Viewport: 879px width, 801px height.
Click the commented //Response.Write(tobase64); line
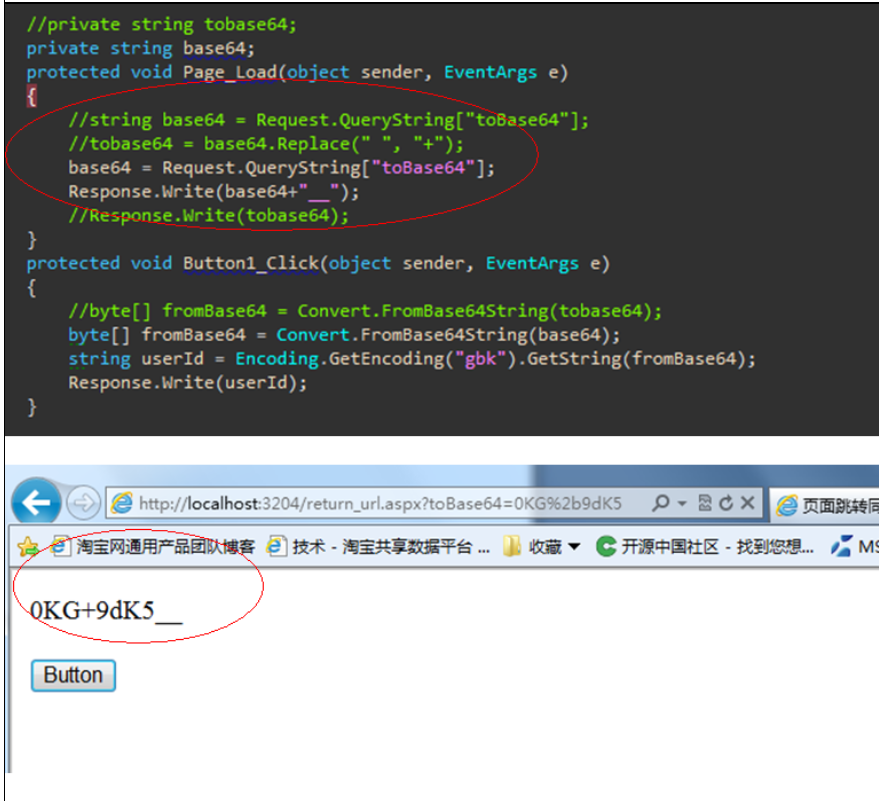209,216
